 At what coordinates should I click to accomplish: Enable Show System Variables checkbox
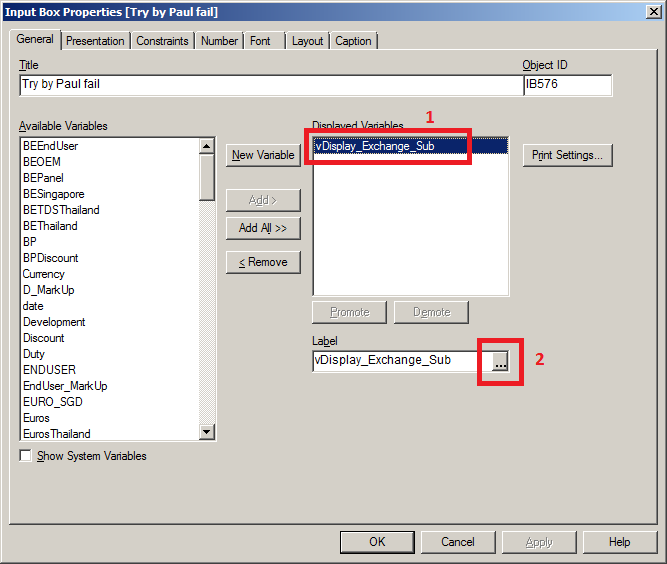[26, 456]
